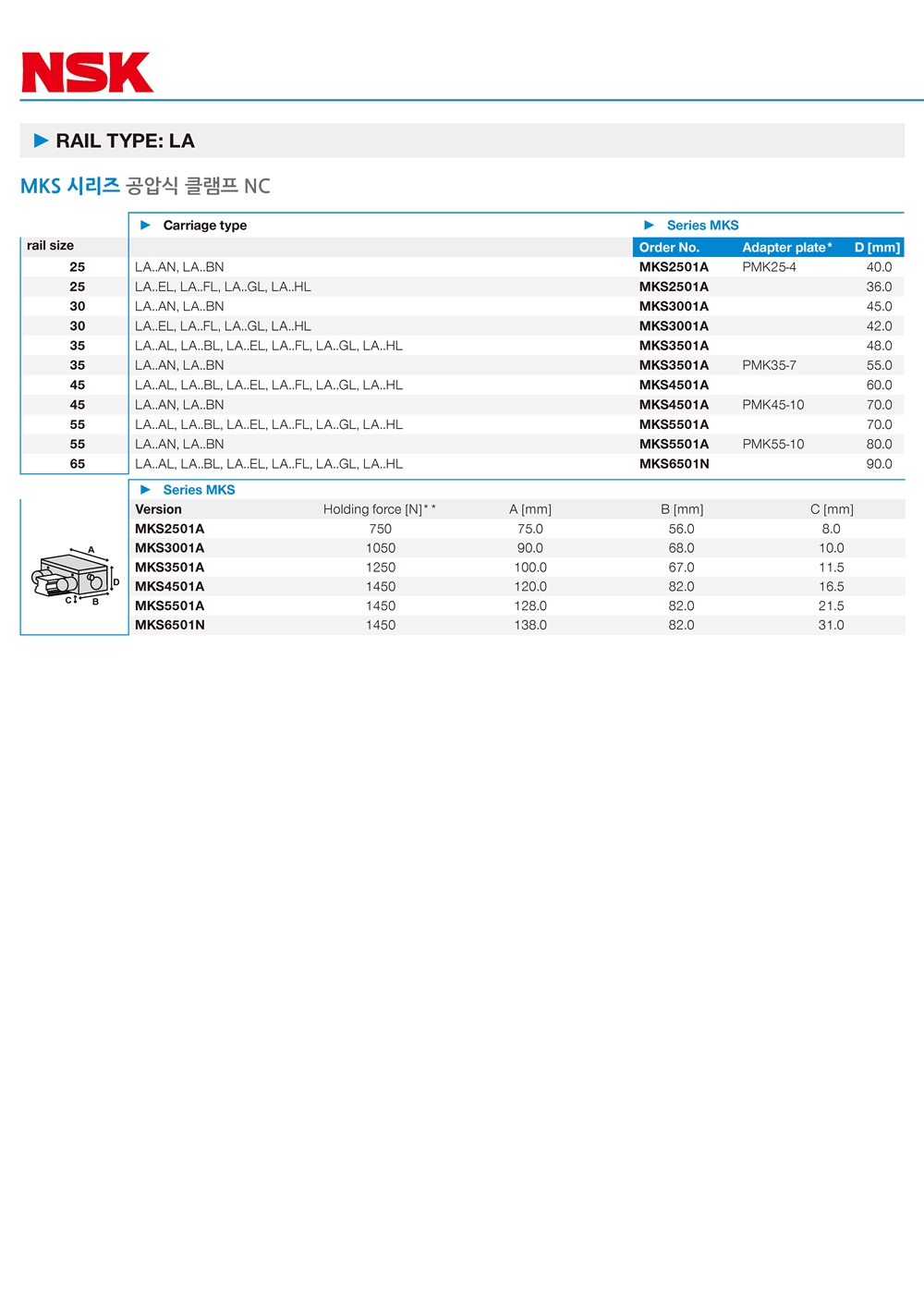This screenshot has width=924, height=1308.
Task: Select "MKS6501N" in the Version column
Action: coord(169,625)
